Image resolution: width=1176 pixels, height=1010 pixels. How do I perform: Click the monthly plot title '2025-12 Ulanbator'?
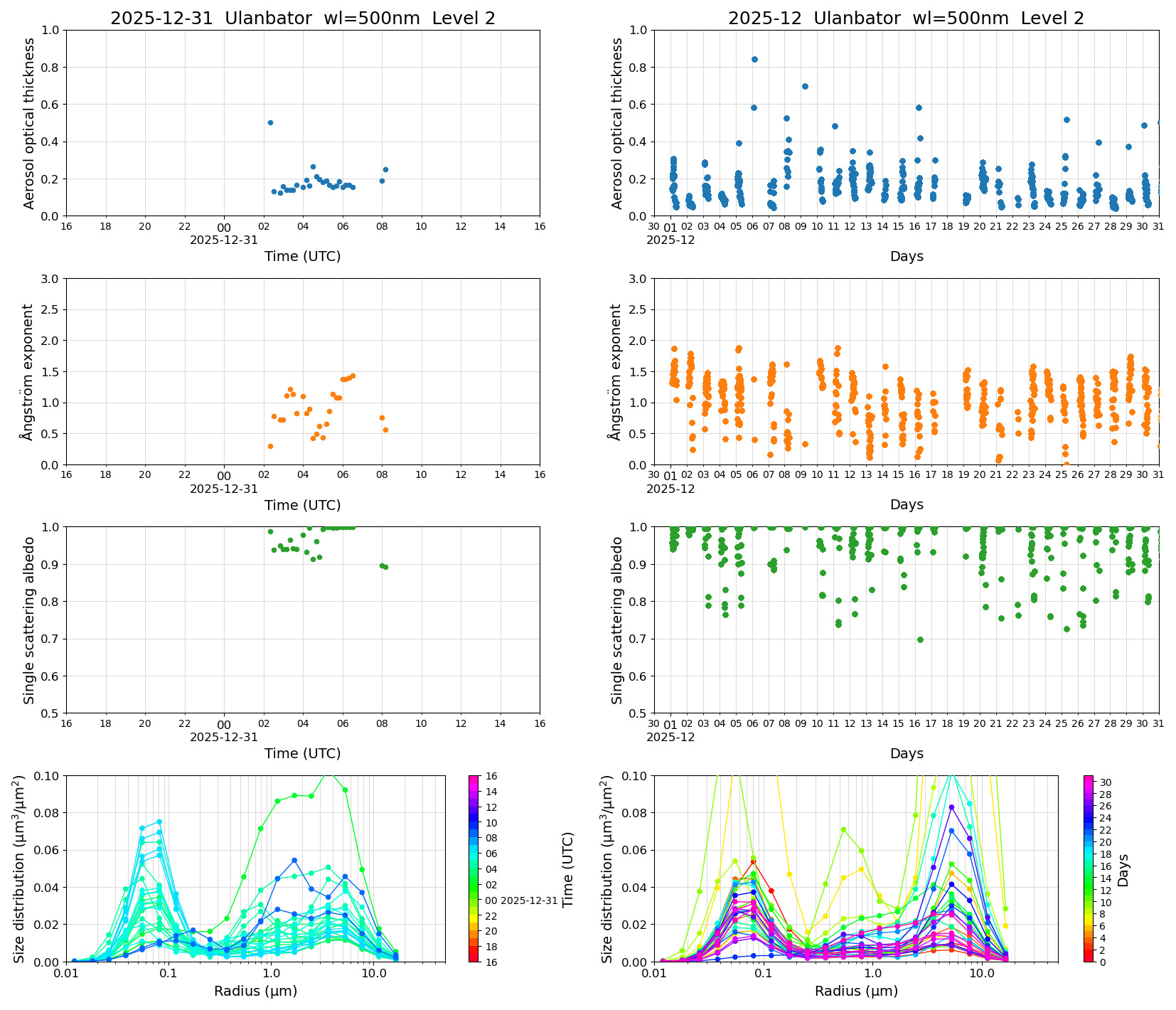(906, 18)
